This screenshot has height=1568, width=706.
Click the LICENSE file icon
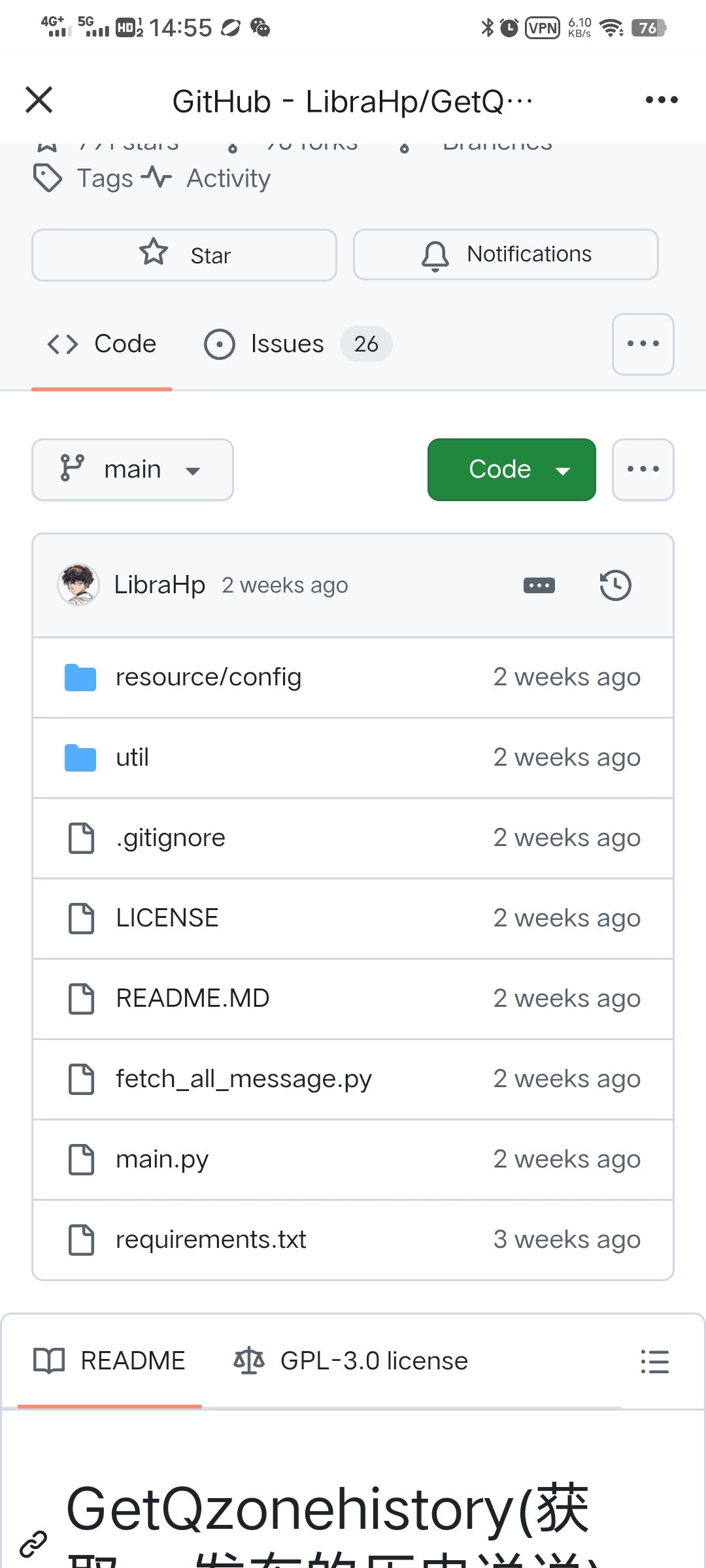pyautogui.click(x=82, y=919)
